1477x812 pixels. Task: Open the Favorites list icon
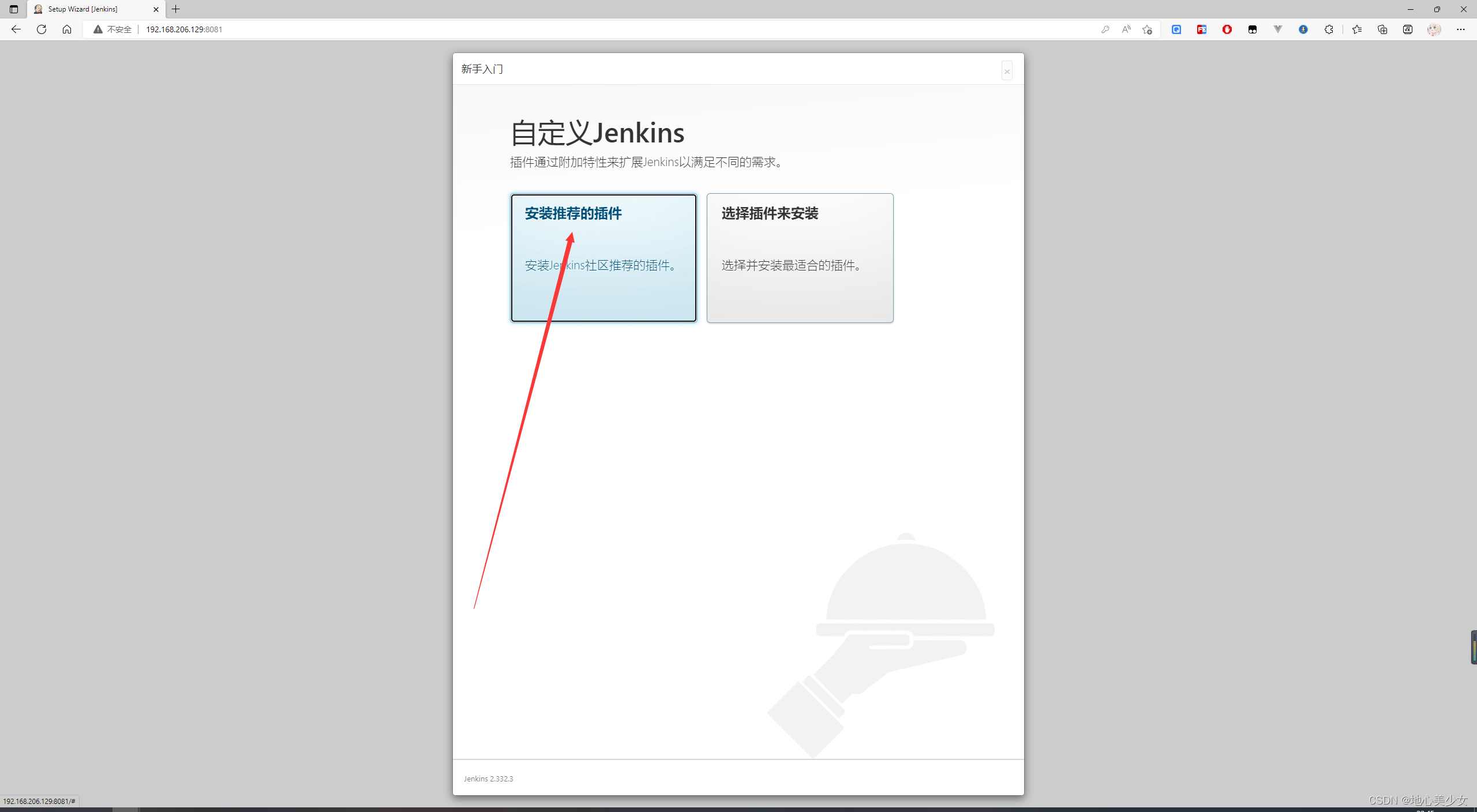click(1356, 29)
